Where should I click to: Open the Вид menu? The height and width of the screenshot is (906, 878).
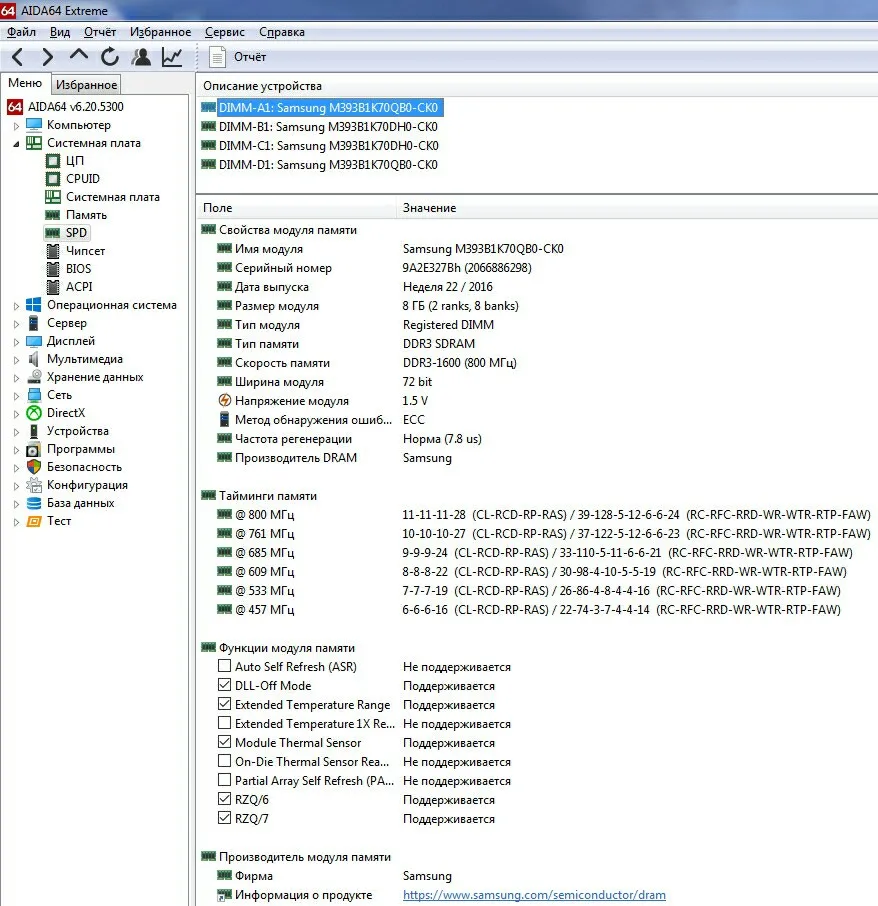59,32
